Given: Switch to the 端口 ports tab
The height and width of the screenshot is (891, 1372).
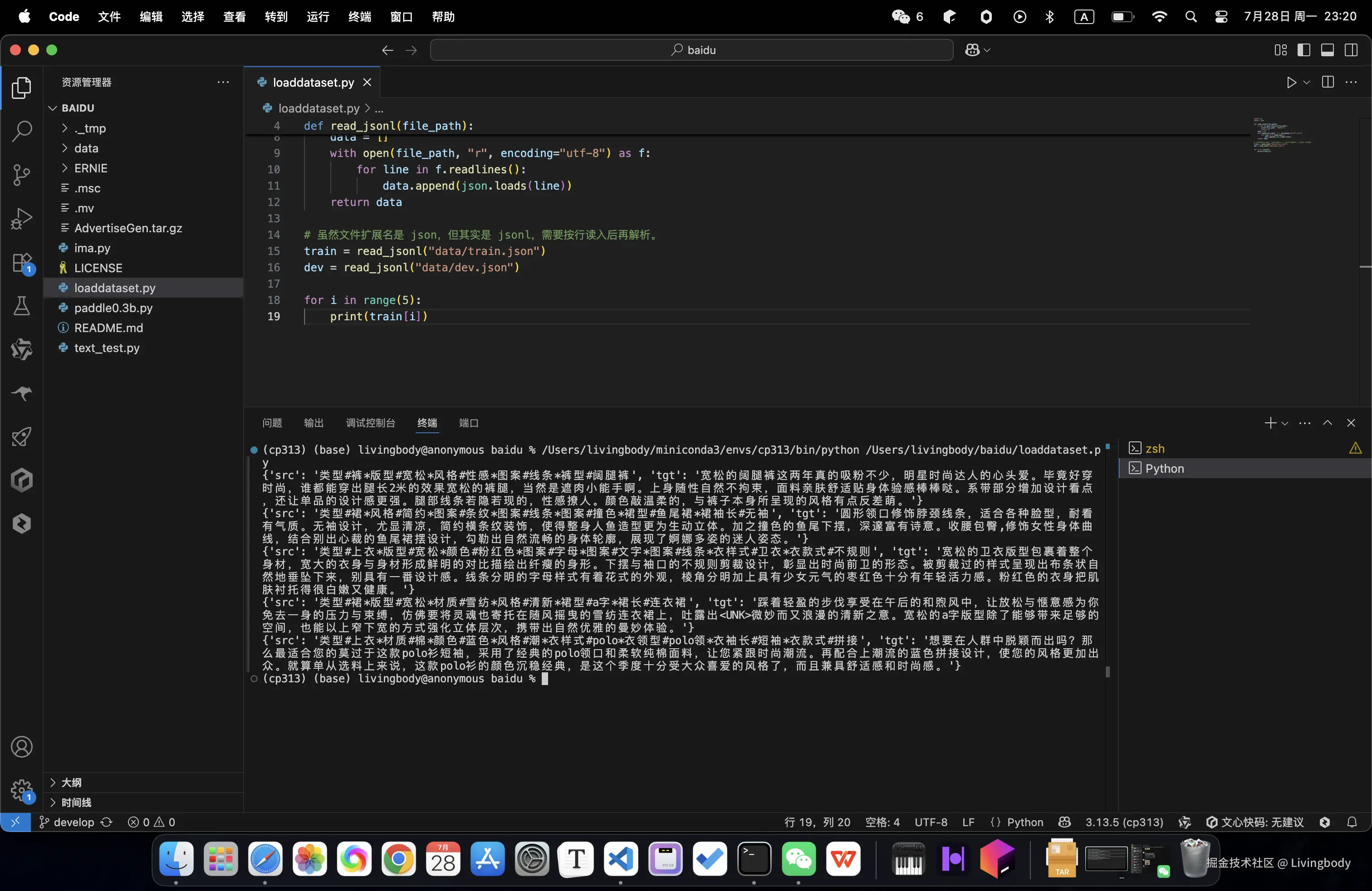Looking at the screenshot, I should [x=469, y=423].
